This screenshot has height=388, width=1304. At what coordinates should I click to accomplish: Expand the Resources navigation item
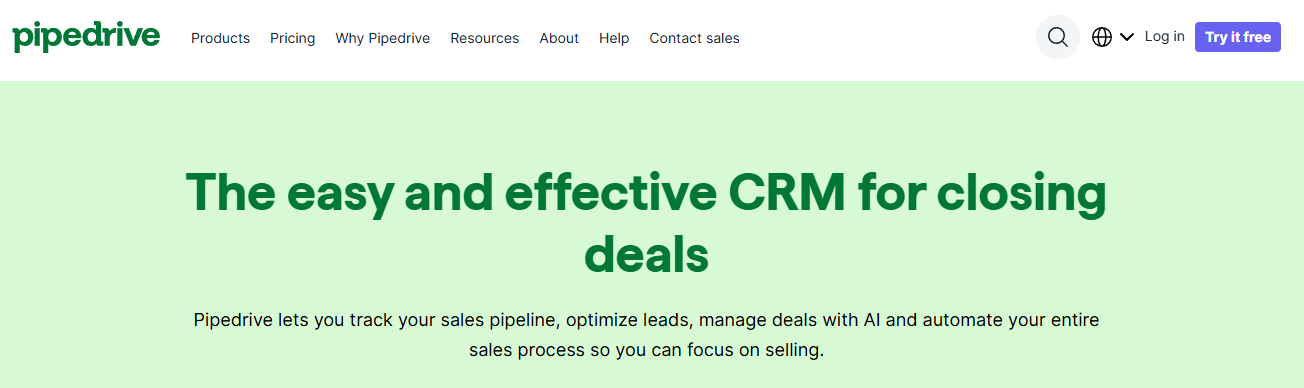click(x=485, y=38)
